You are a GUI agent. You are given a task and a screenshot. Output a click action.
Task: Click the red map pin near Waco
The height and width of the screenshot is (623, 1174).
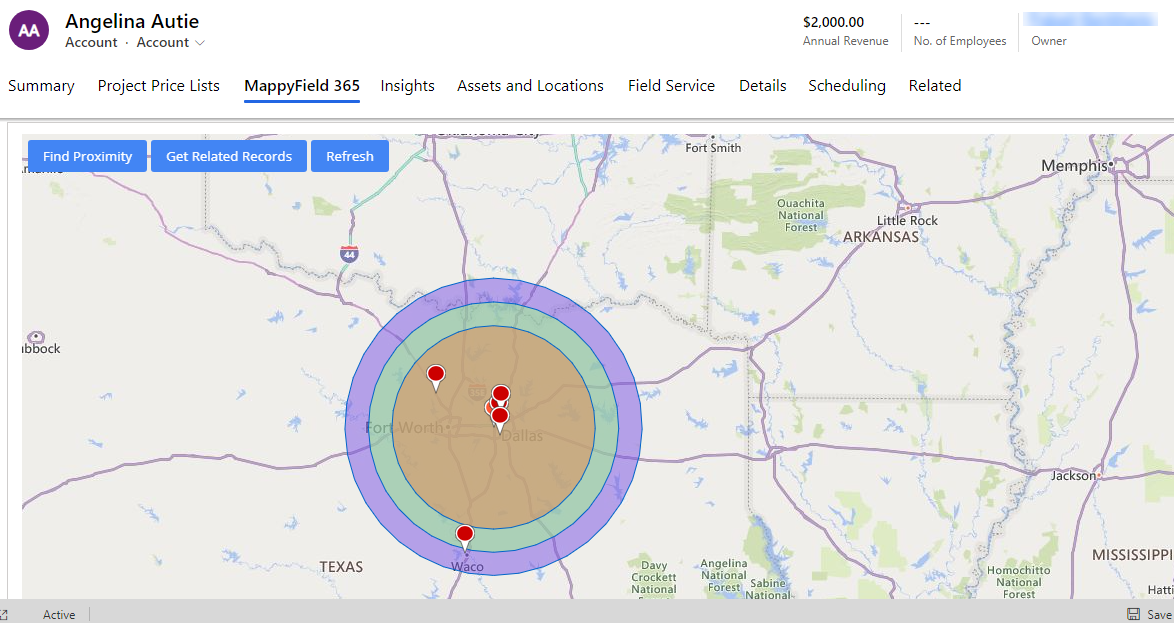pos(465,535)
